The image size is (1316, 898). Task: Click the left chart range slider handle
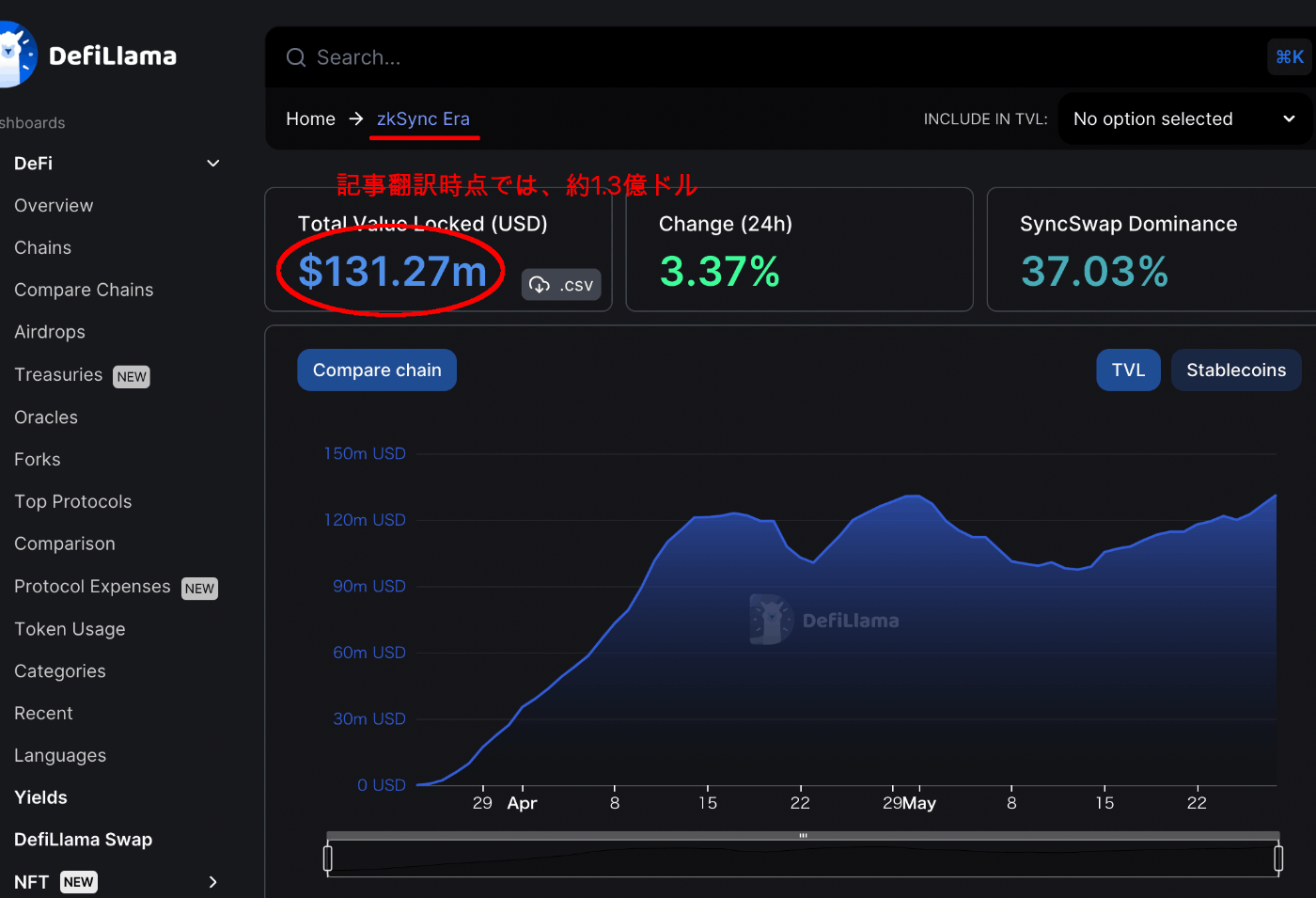[327, 858]
